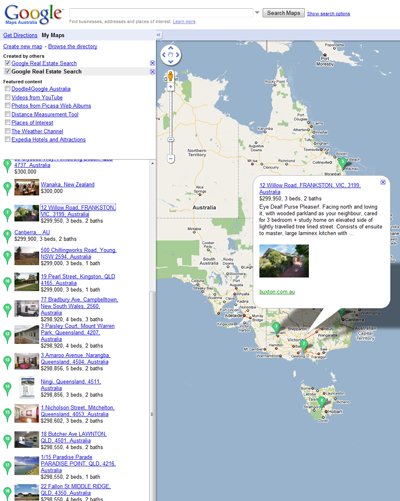Open Doodle4Google Australia link
The image size is (400, 501).
click(41, 89)
